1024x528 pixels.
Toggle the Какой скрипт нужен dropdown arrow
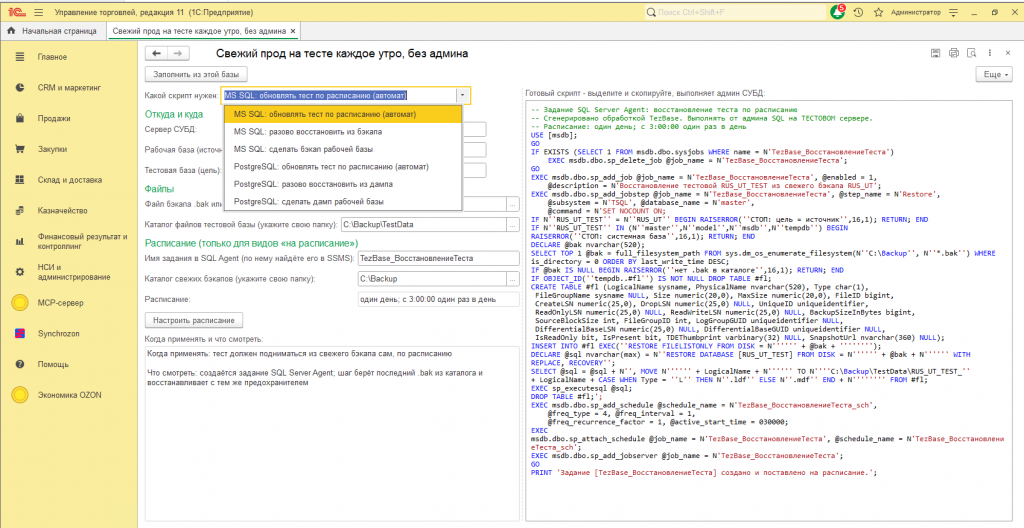tap(462, 95)
